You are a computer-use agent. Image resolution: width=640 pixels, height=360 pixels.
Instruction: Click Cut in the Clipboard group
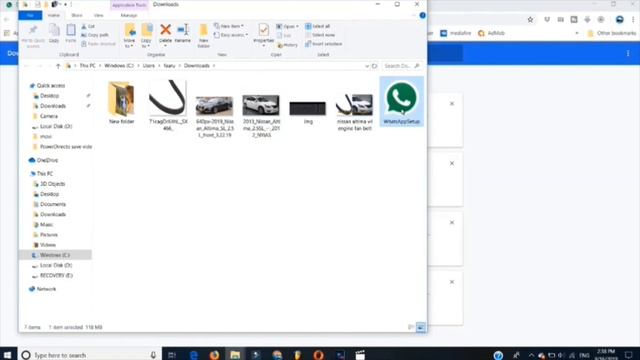click(x=88, y=27)
